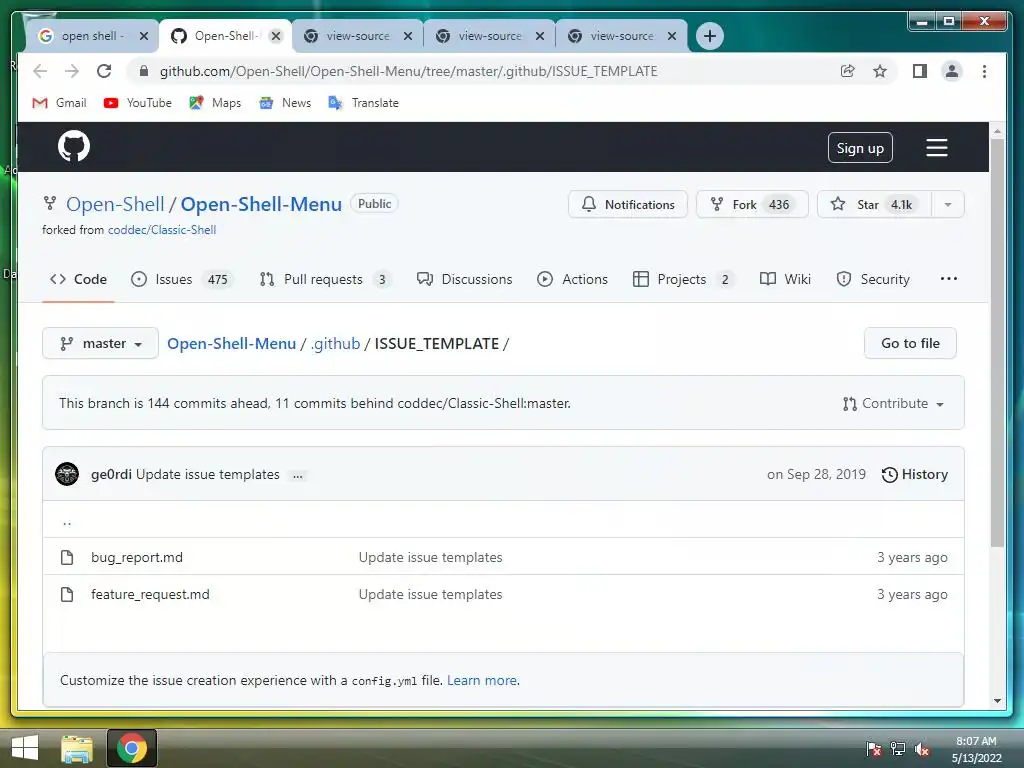Go to parent directory (..)

(67, 521)
